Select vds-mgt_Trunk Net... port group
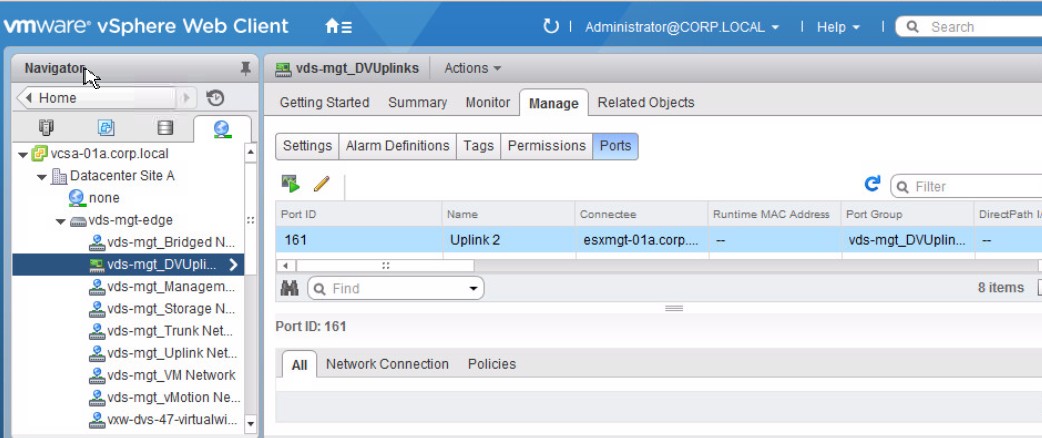The height and width of the screenshot is (438, 1042). click(162, 331)
